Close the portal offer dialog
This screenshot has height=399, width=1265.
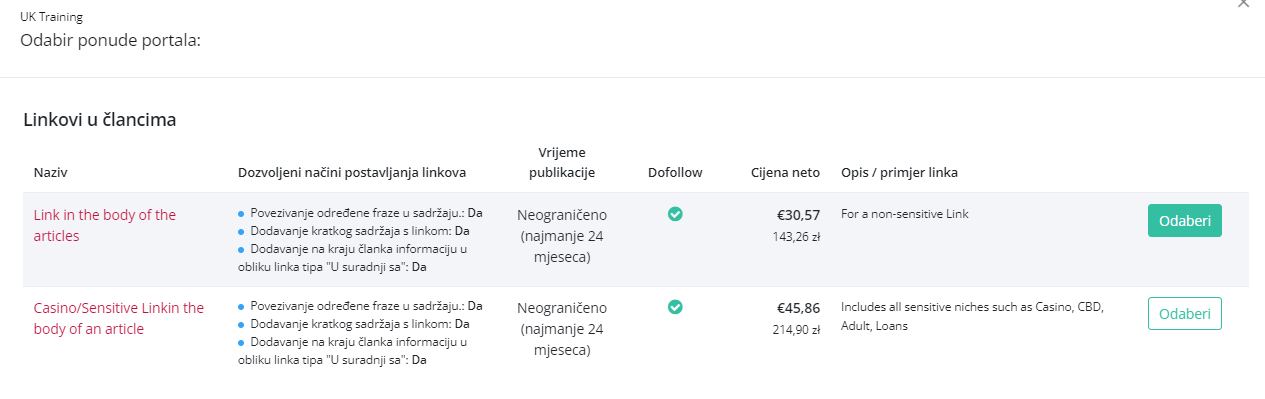pyautogui.click(x=1244, y=4)
